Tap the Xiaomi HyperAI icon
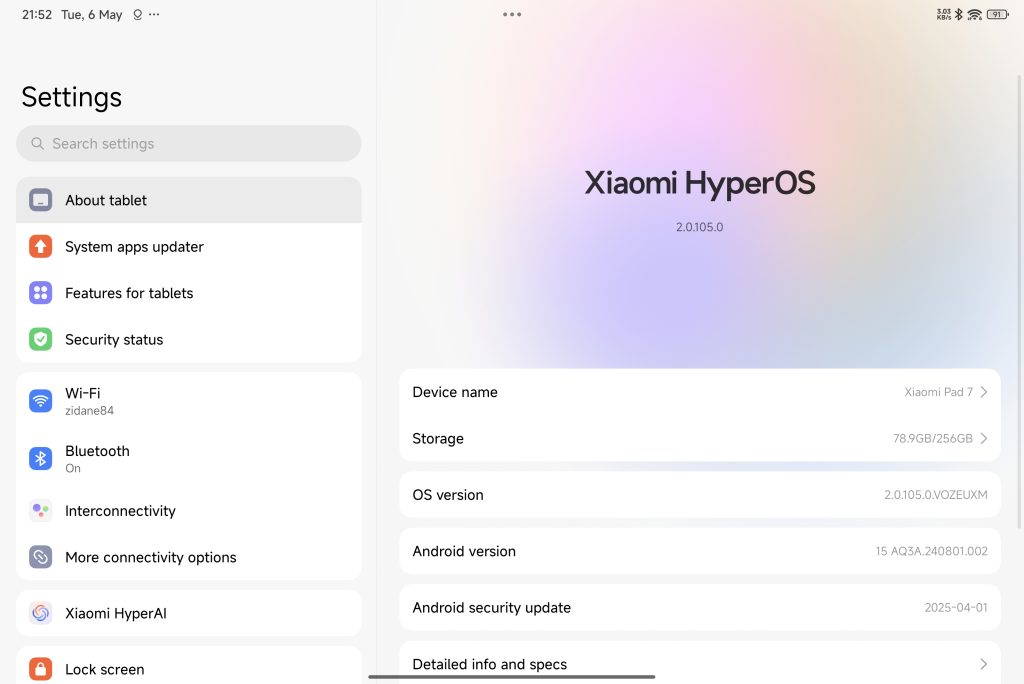Viewport: 1024px width, 684px height. (x=40, y=613)
